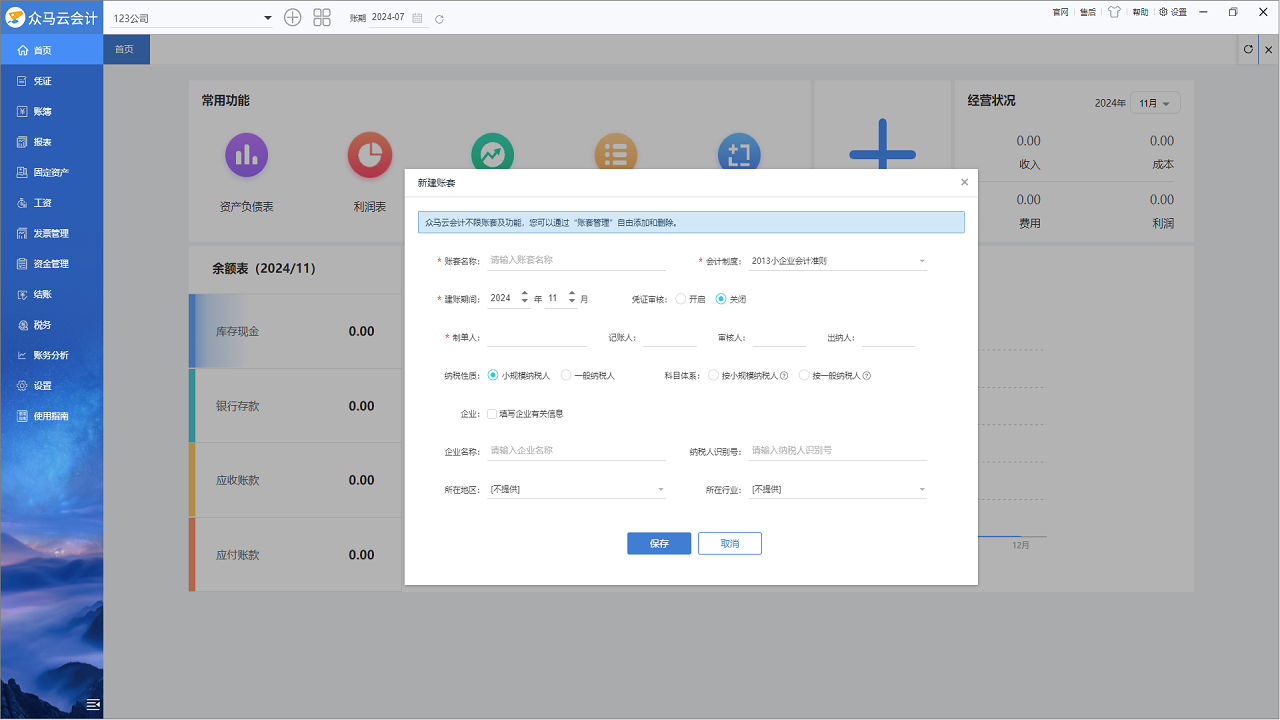
Task: Expand the 会计制度 dropdown
Action: 921,261
